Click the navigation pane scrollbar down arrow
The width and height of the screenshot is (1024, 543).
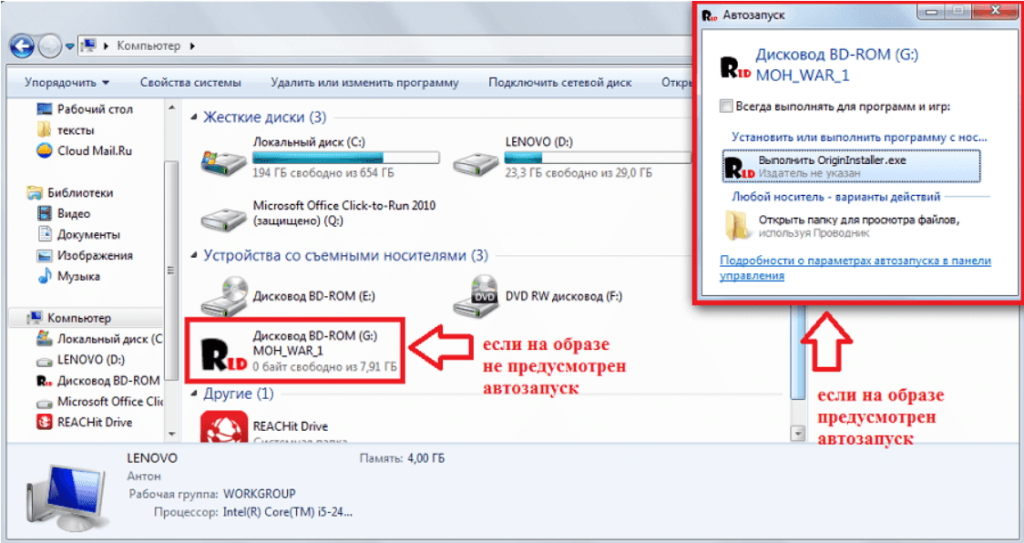[x=172, y=433]
